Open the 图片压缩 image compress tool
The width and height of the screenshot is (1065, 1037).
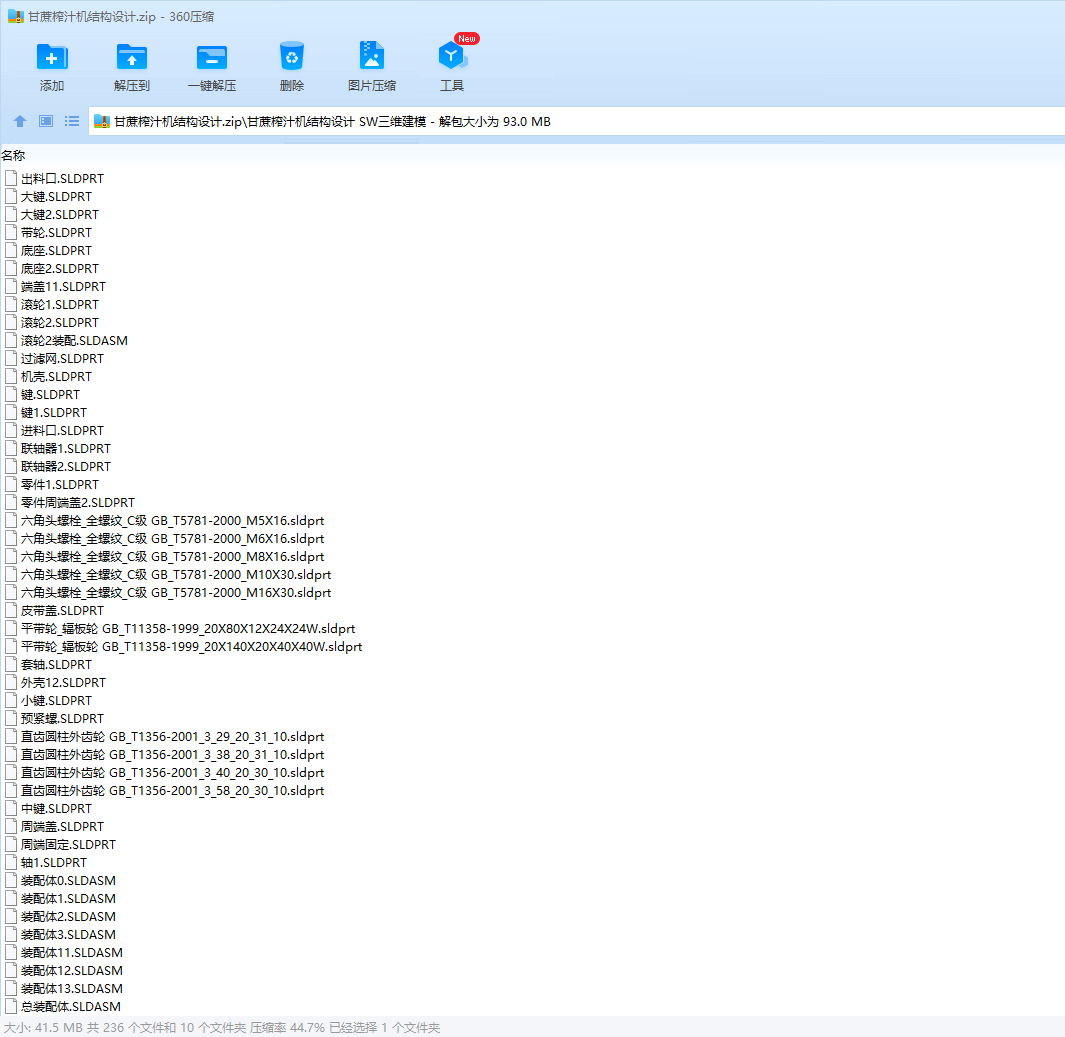tap(372, 57)
